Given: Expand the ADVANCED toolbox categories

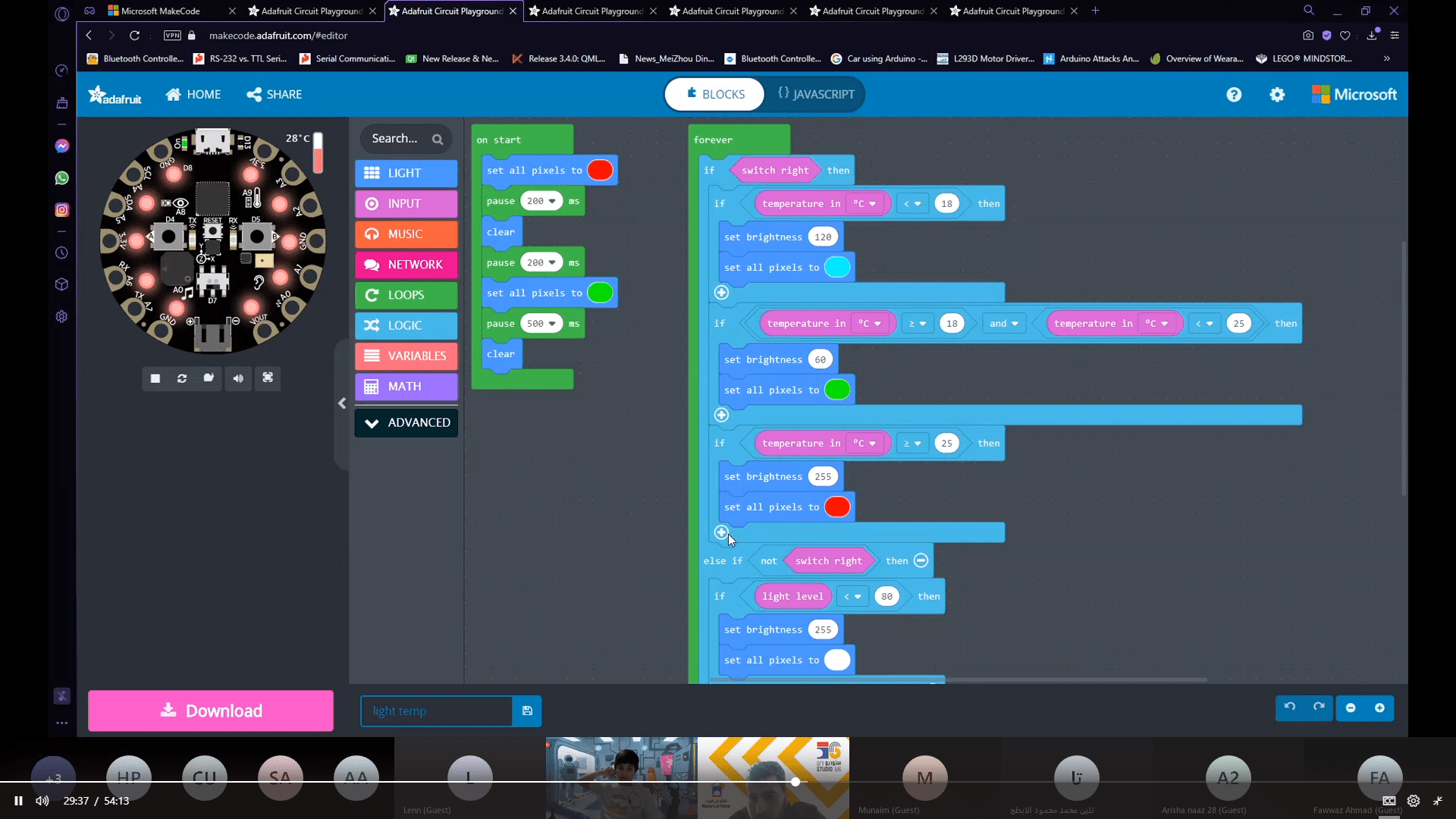Looking at the screenshot, I should (406, 423).
